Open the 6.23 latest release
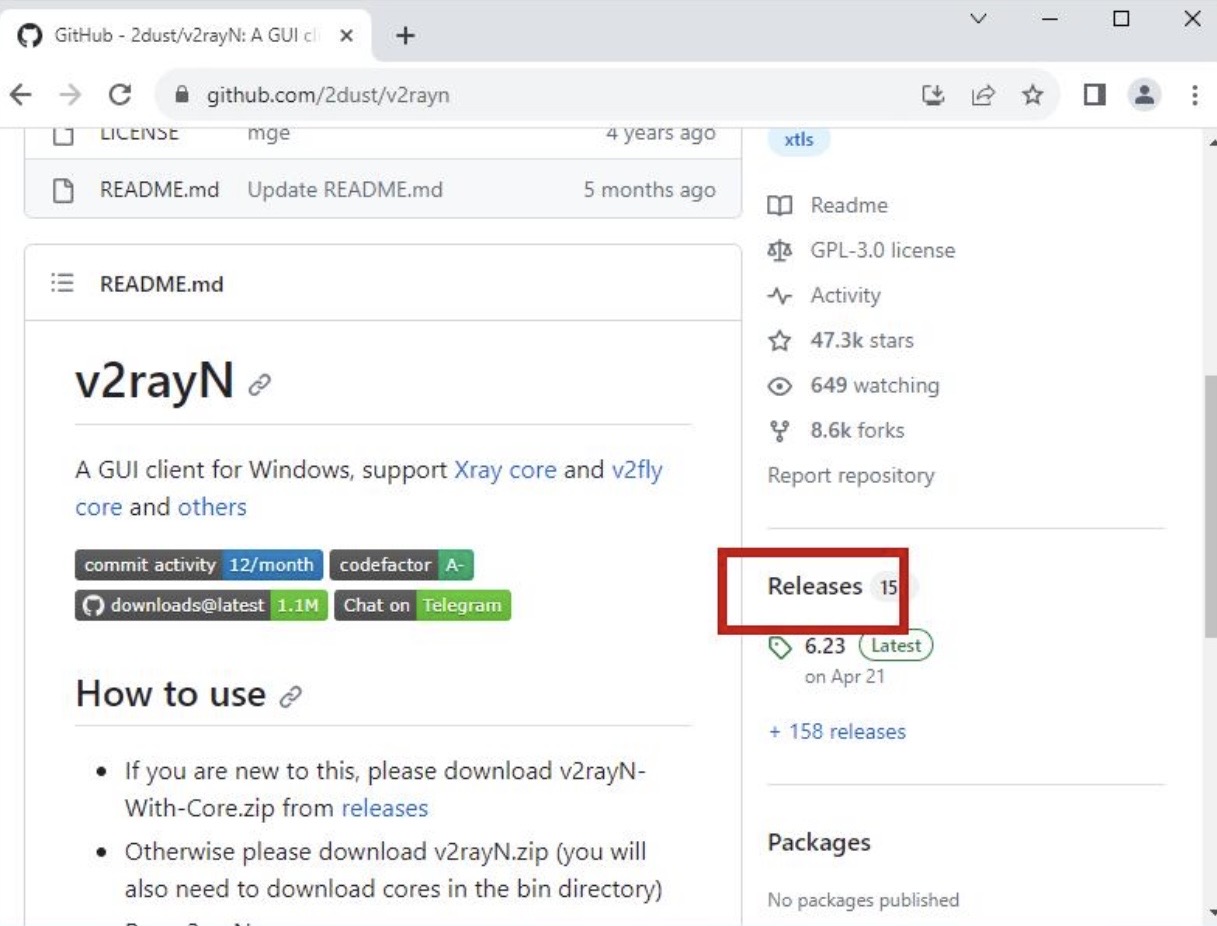1217x926 pixels. (x=825, y=646)
